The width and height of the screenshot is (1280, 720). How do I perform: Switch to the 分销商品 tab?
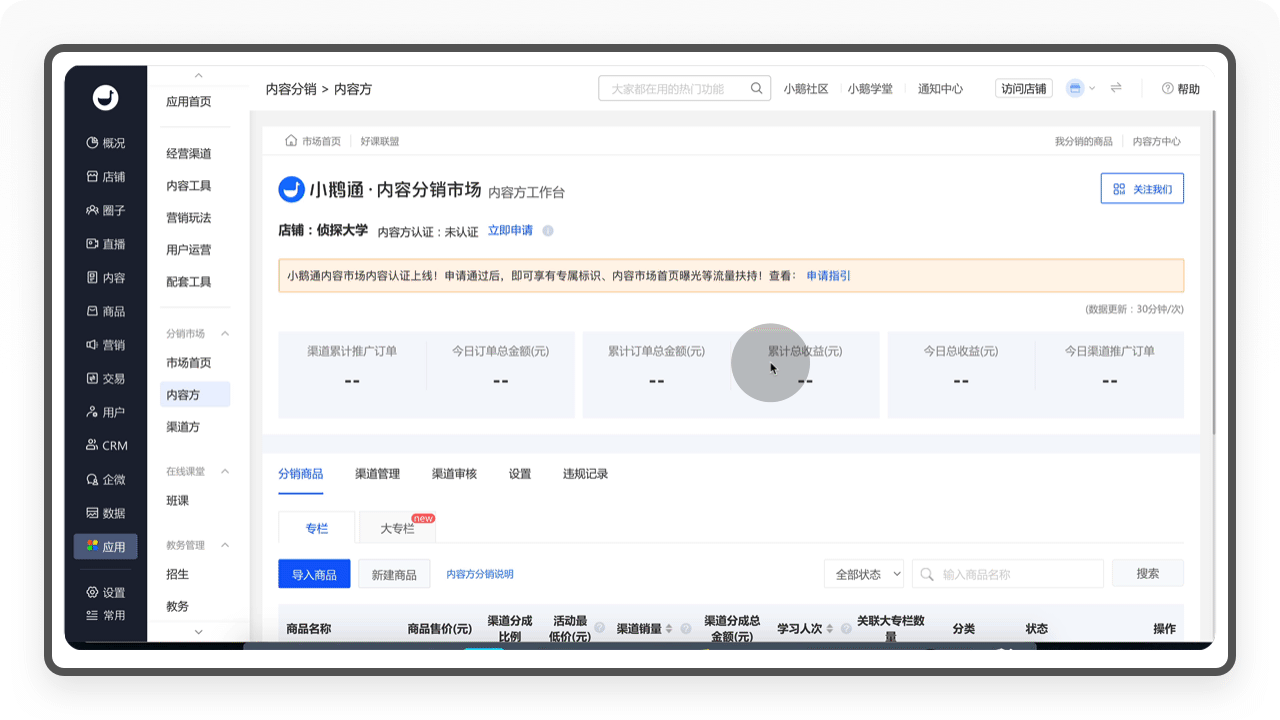coord(301,474)
